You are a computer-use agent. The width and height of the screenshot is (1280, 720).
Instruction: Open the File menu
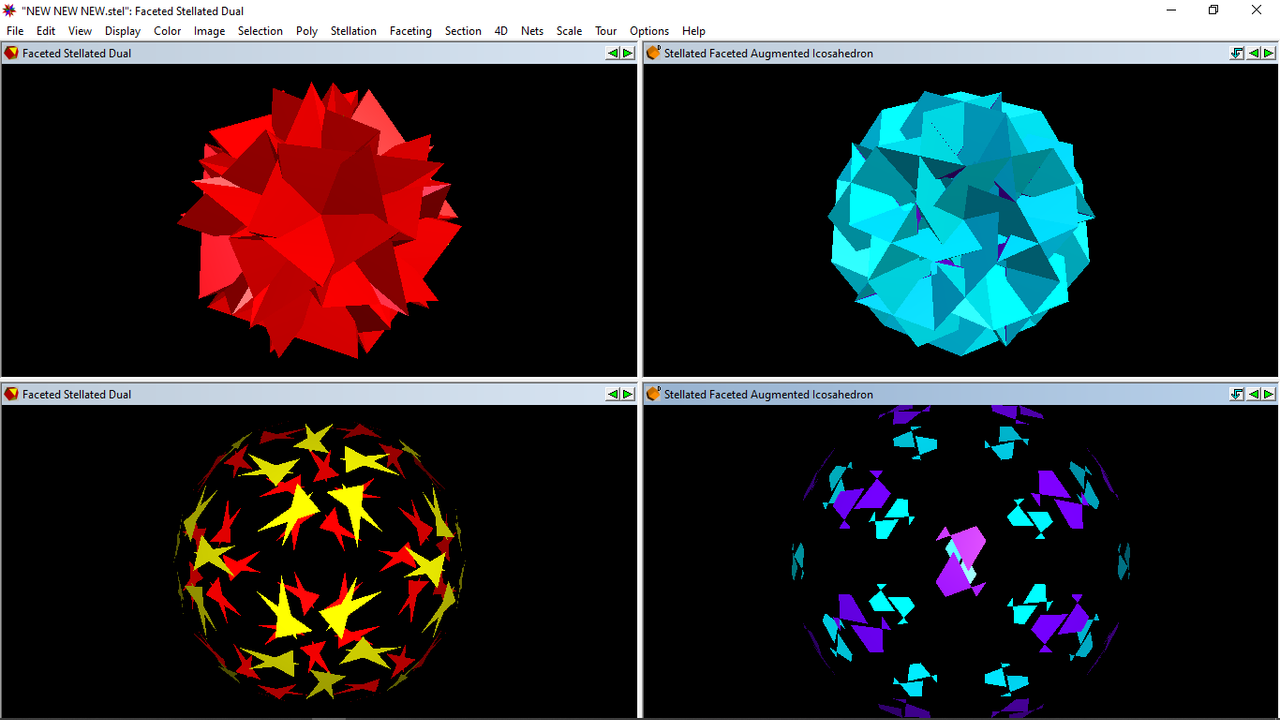tap(15, 31)
